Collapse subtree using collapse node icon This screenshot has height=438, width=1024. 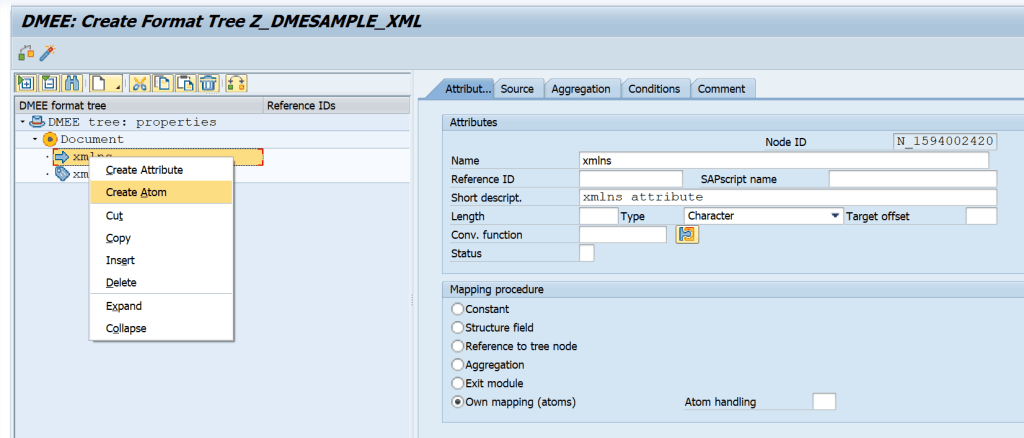pyautogui.click(x=49, y=84)
